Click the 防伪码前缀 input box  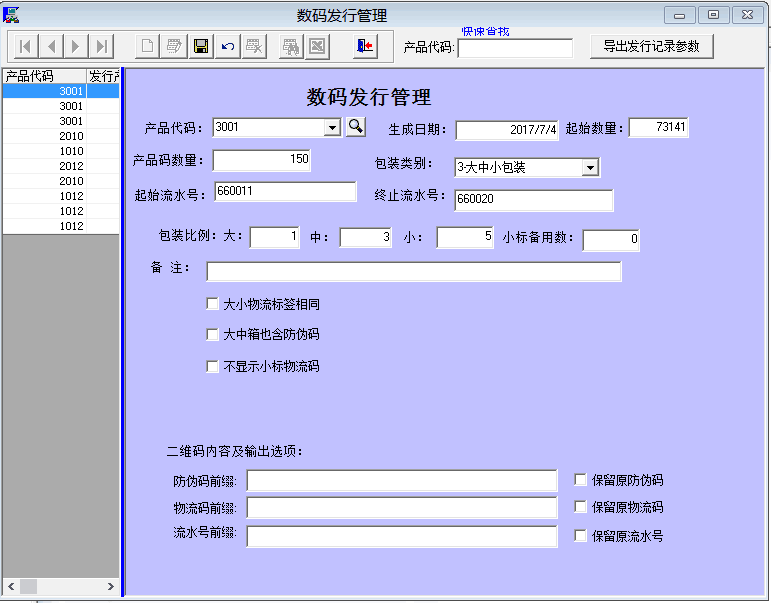tap(402, 481)
